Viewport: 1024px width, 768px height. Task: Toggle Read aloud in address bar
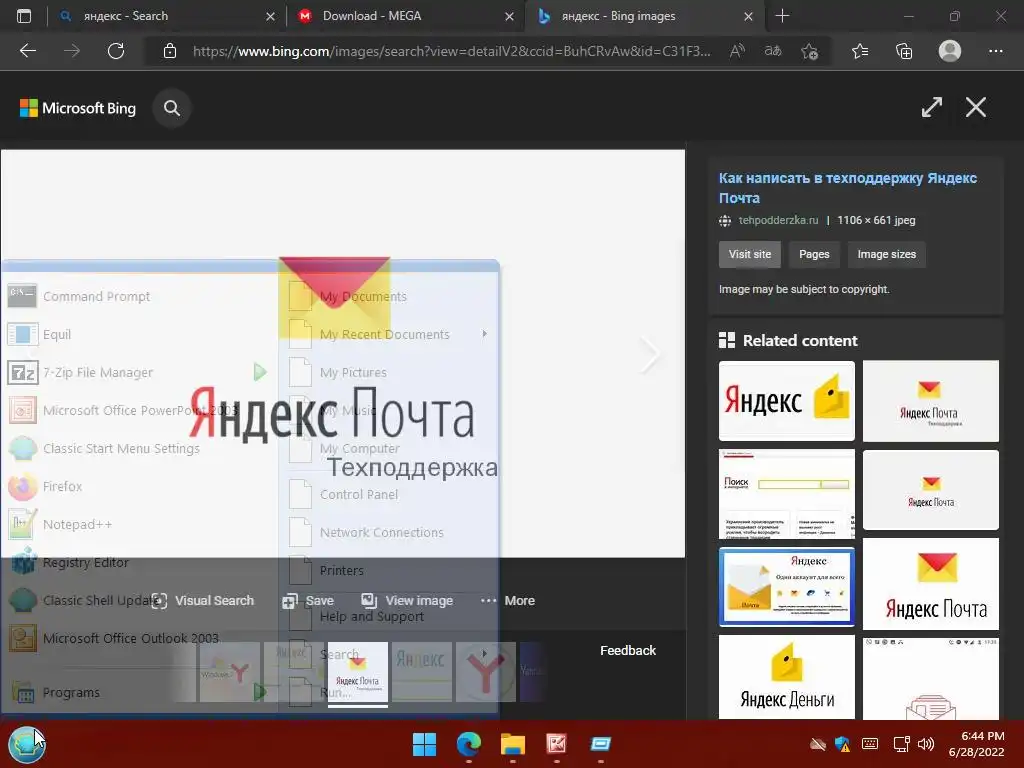[x=737, y=51]
